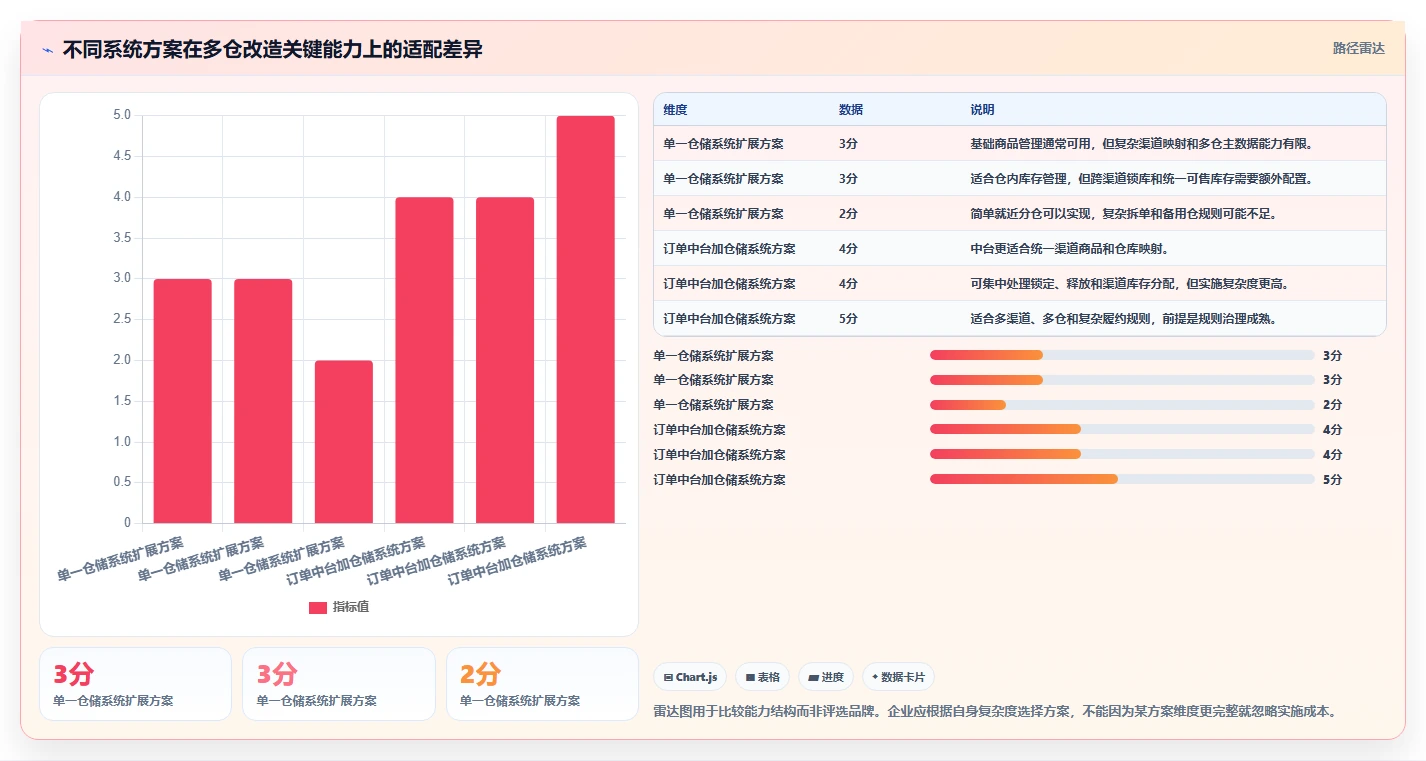Viewport: 1426px width, 761px height.
Task: Click the 2.5 y-axis tick label
Action: pyautogui.click(x=121, y=319)
